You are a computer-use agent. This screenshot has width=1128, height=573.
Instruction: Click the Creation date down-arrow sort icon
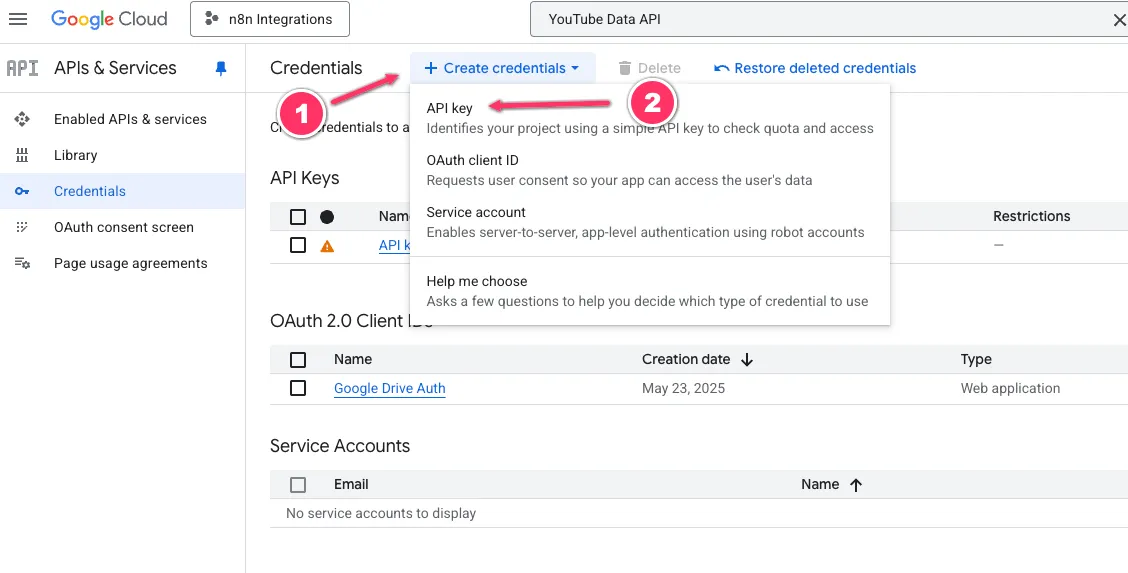[747, 359]
